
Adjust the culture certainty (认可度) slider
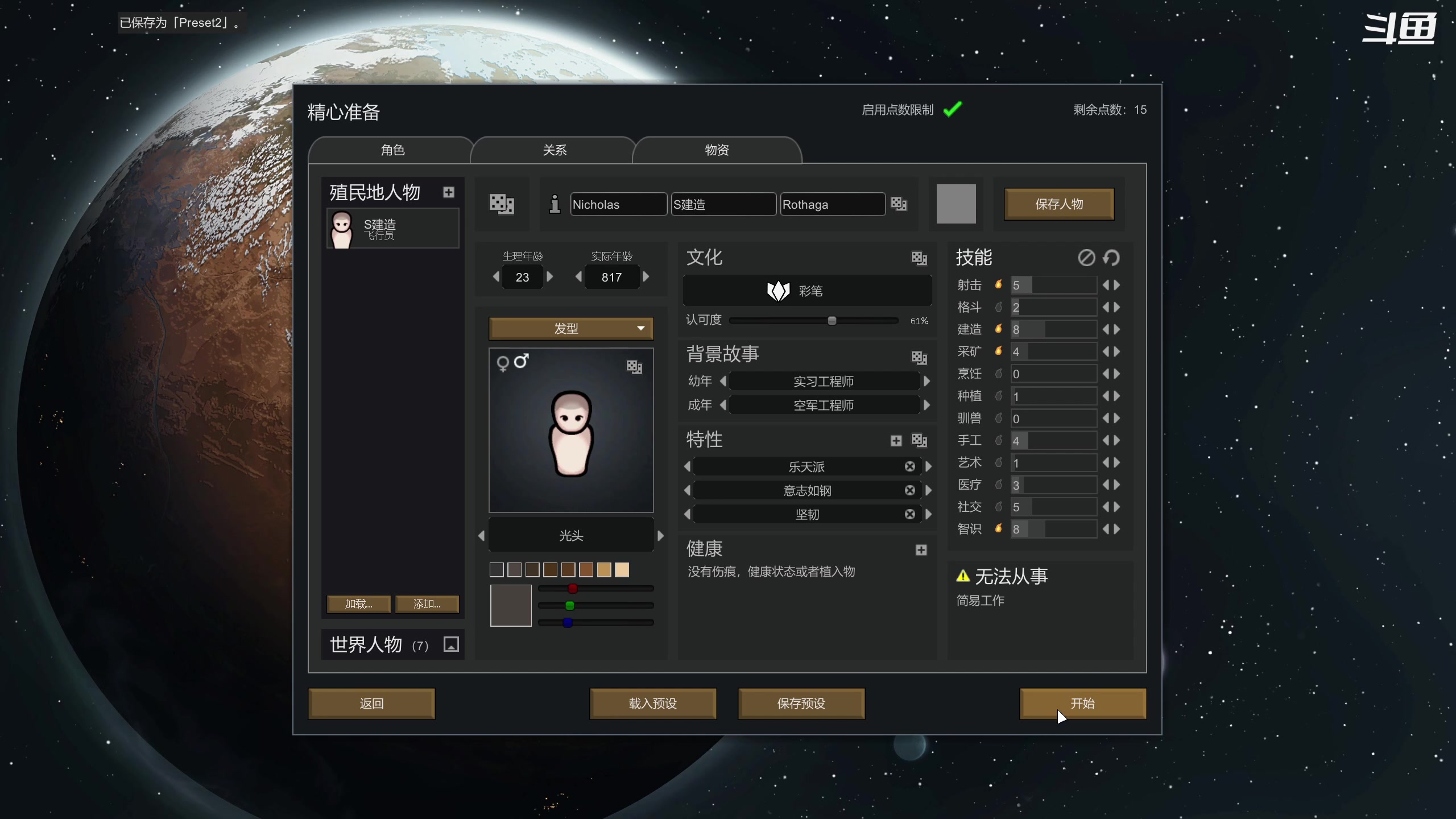(814, 321)
